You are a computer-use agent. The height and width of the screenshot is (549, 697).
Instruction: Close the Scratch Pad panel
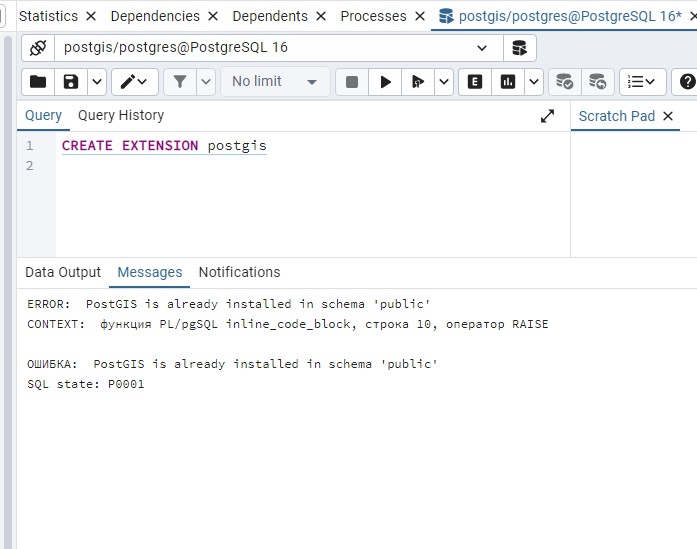pyautogui.click(x=668, y=116)
